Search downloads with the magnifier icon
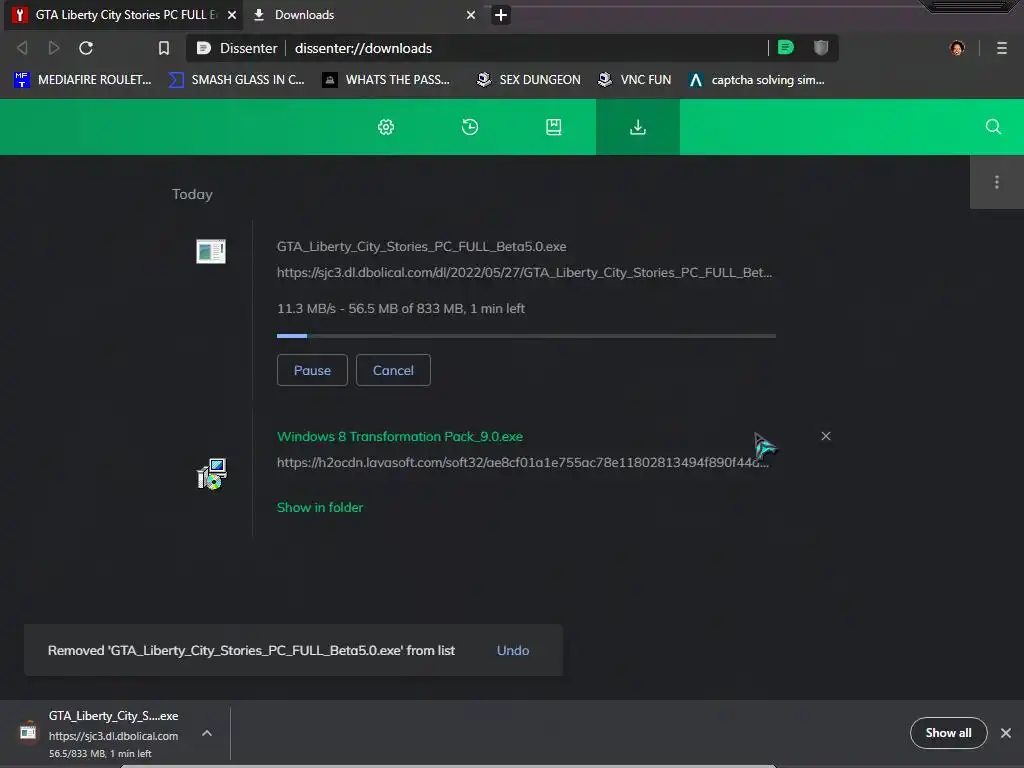The image size is (1024, 768). click(993, 127)
